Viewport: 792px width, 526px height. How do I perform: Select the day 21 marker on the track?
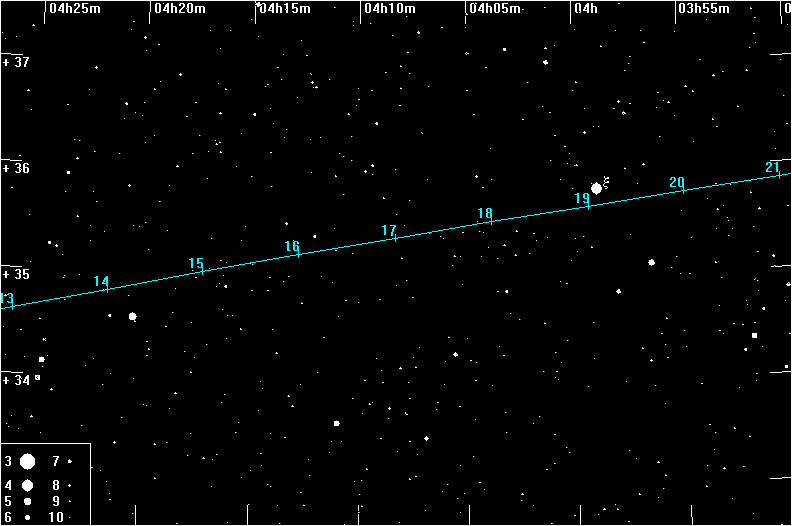pos(778,174)
